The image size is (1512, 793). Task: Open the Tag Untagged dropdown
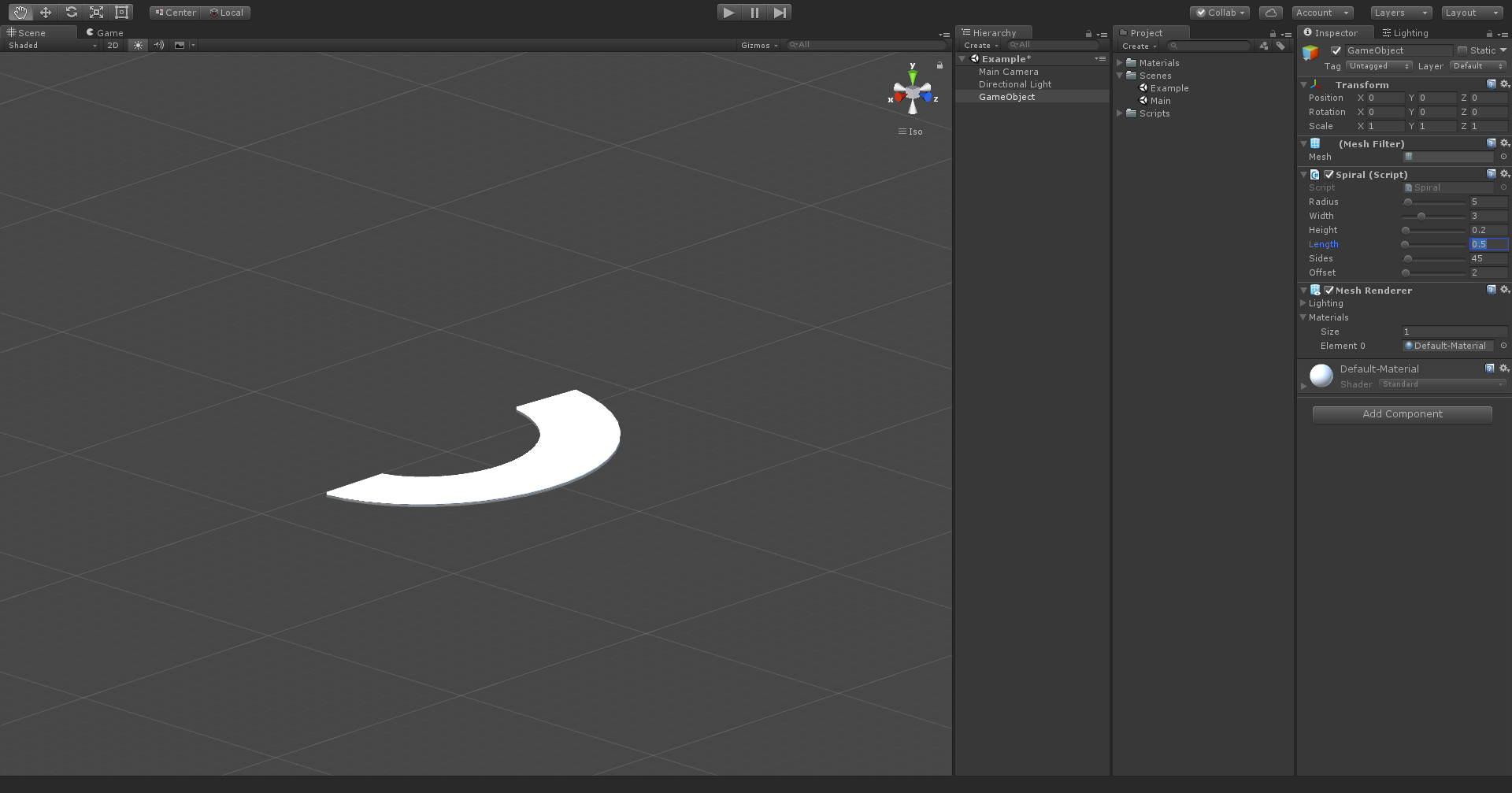click(x=1379, y=66)
